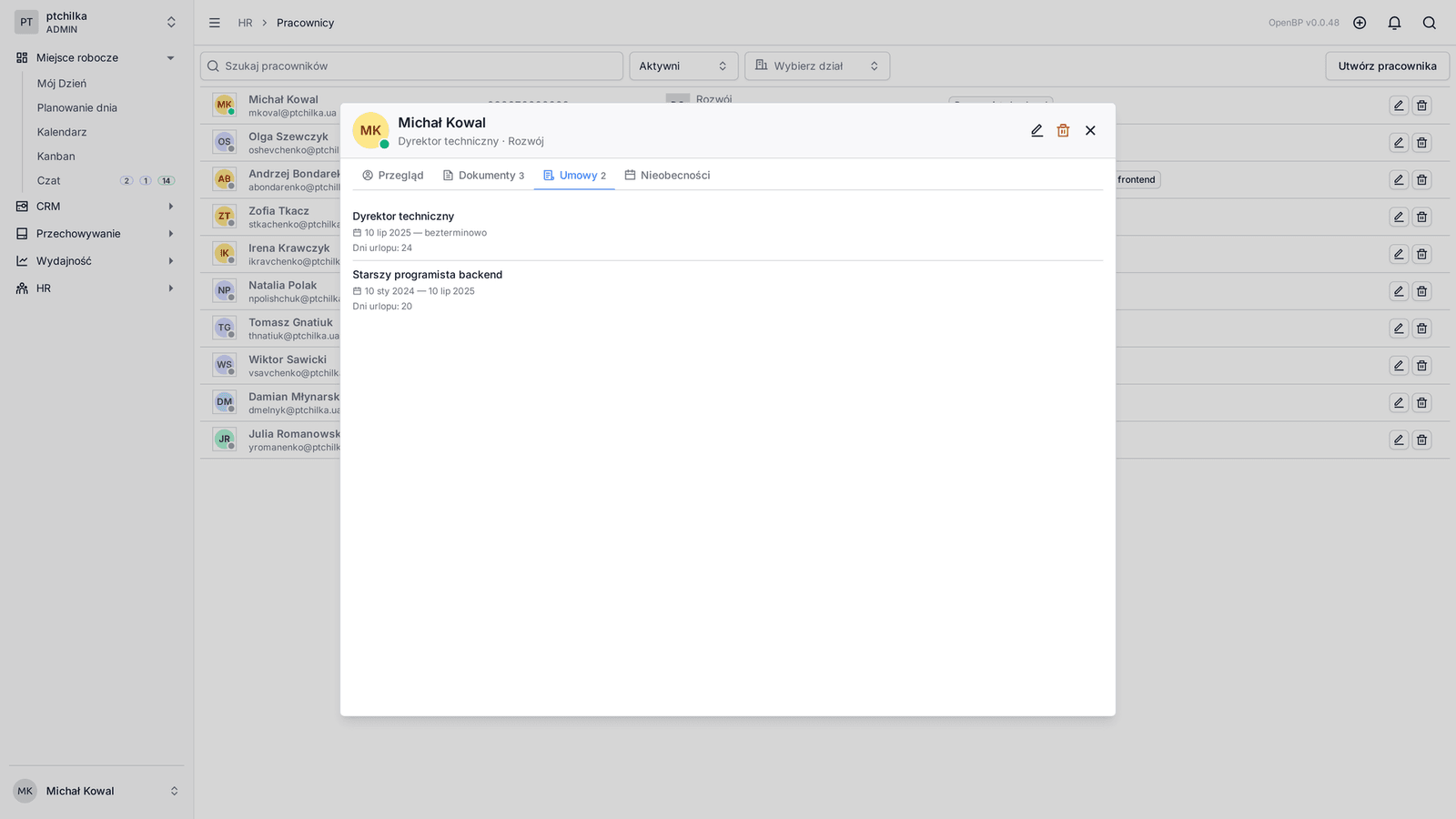Edit Michał Kowal's profile in dialog header

(1036, 131)
